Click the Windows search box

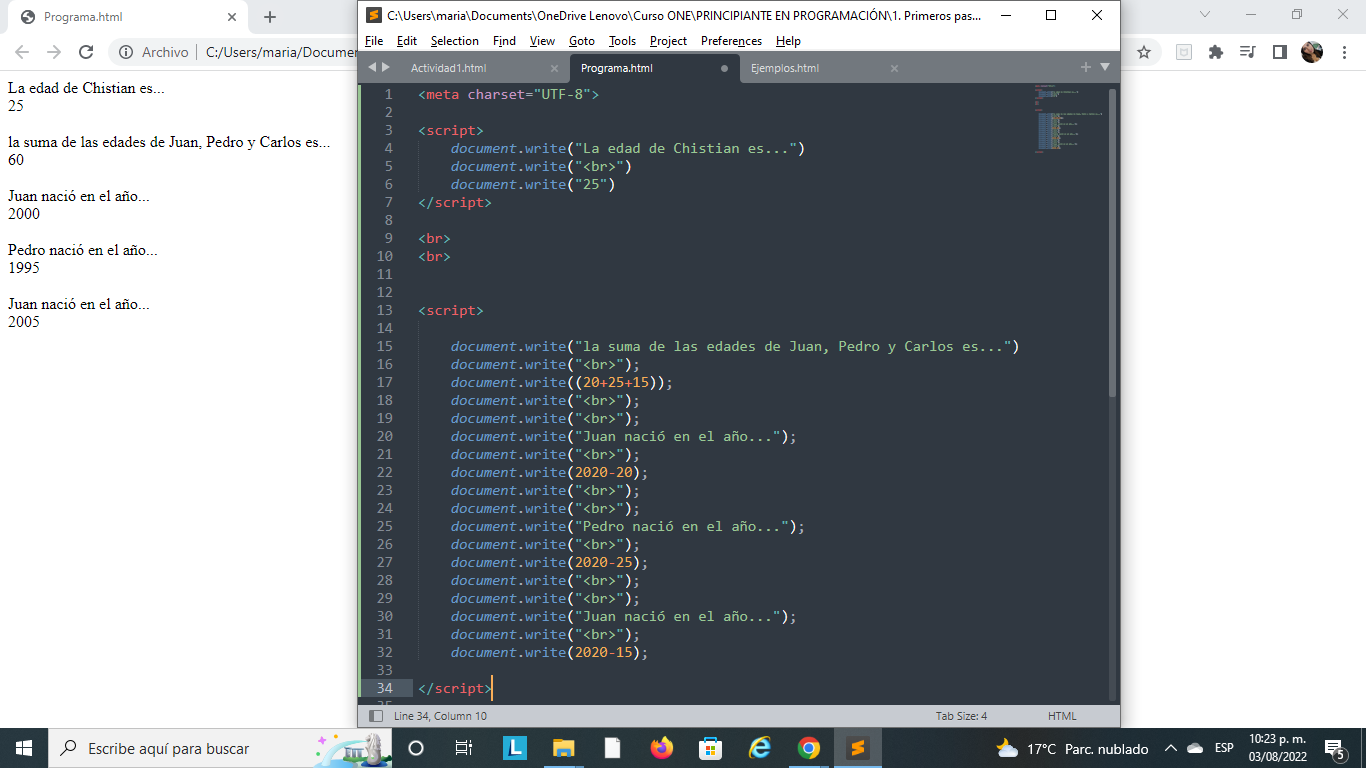point(220,748)
